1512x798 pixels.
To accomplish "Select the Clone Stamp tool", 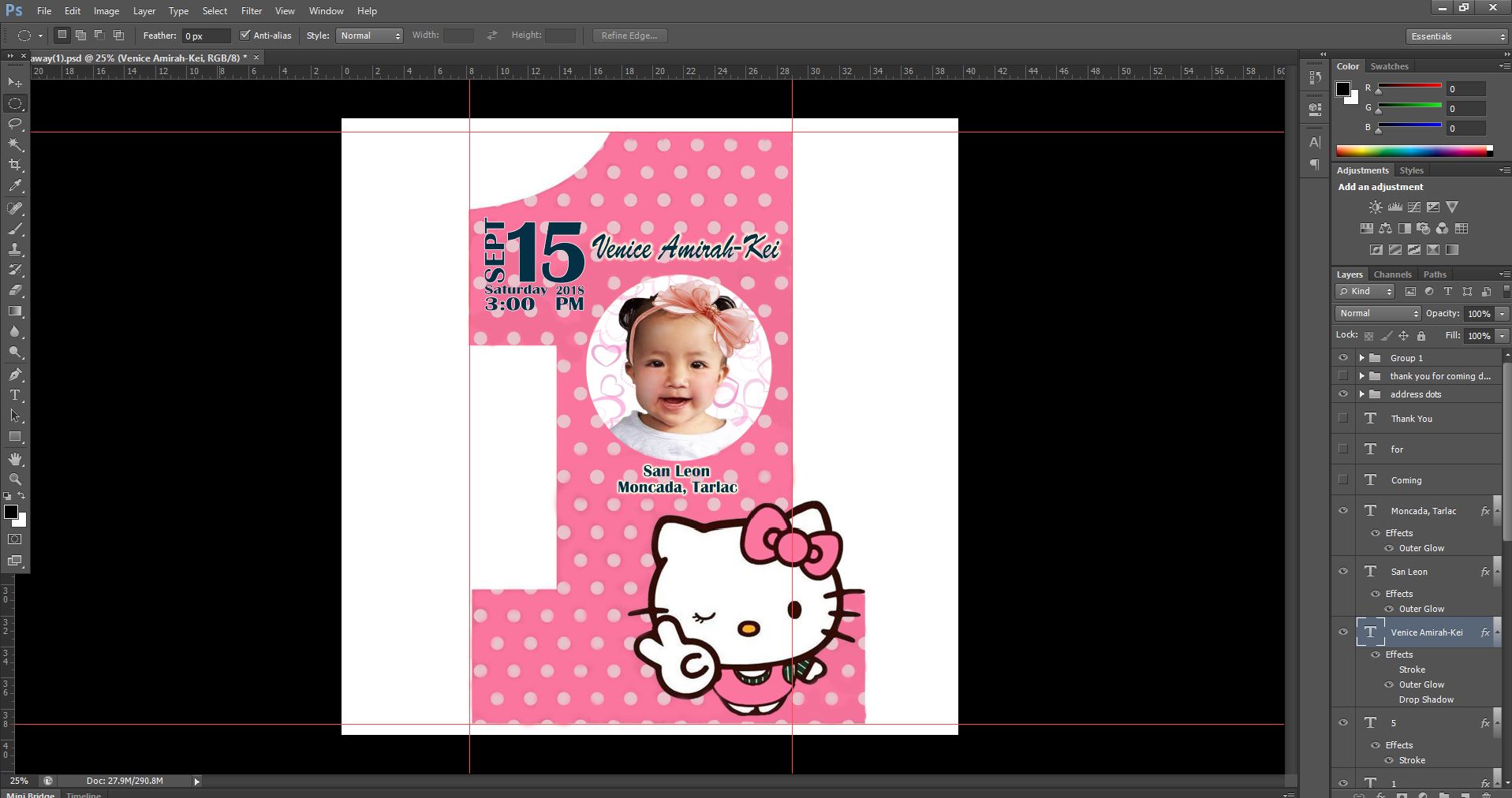I will 15,249.
